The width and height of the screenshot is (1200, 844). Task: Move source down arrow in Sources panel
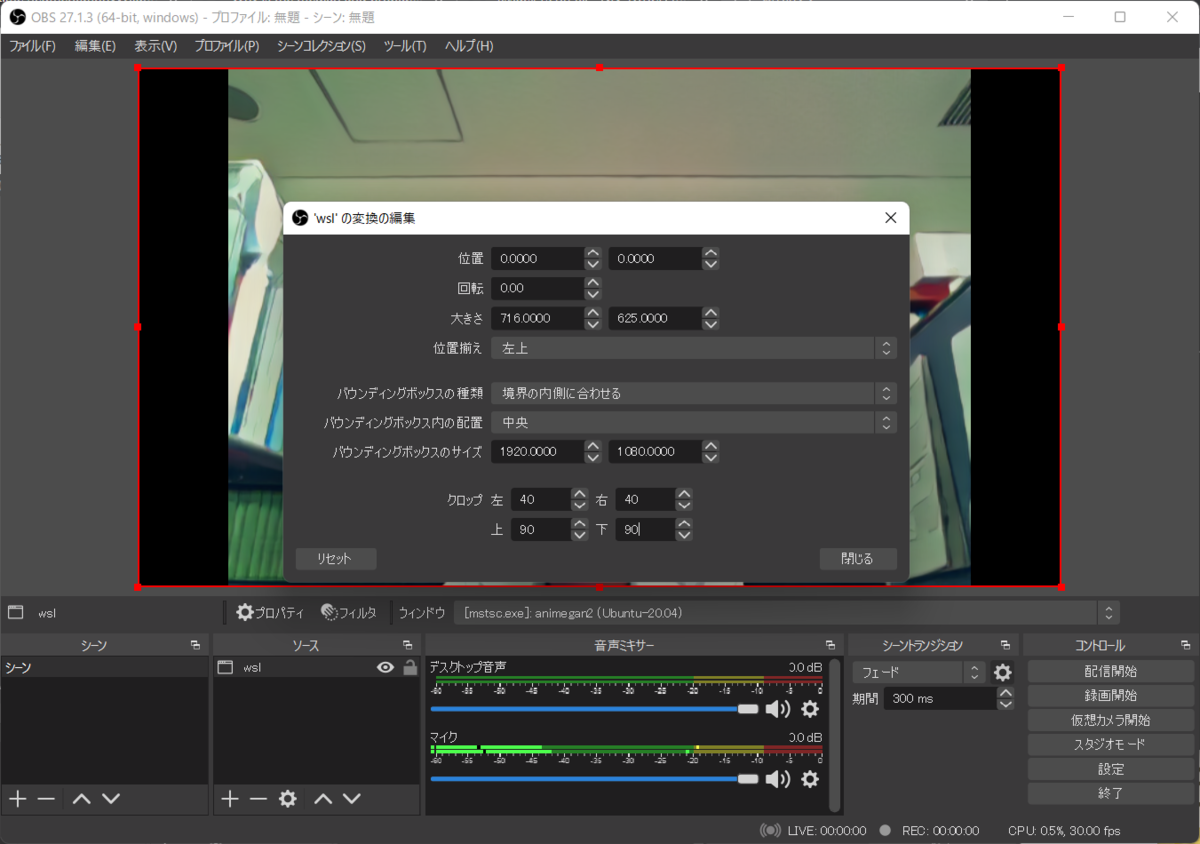(352, 798)
